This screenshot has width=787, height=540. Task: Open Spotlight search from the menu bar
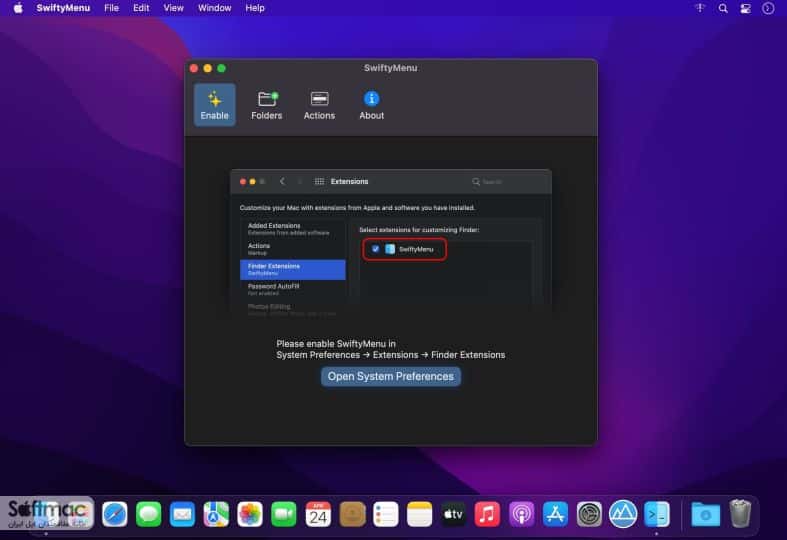723,8
